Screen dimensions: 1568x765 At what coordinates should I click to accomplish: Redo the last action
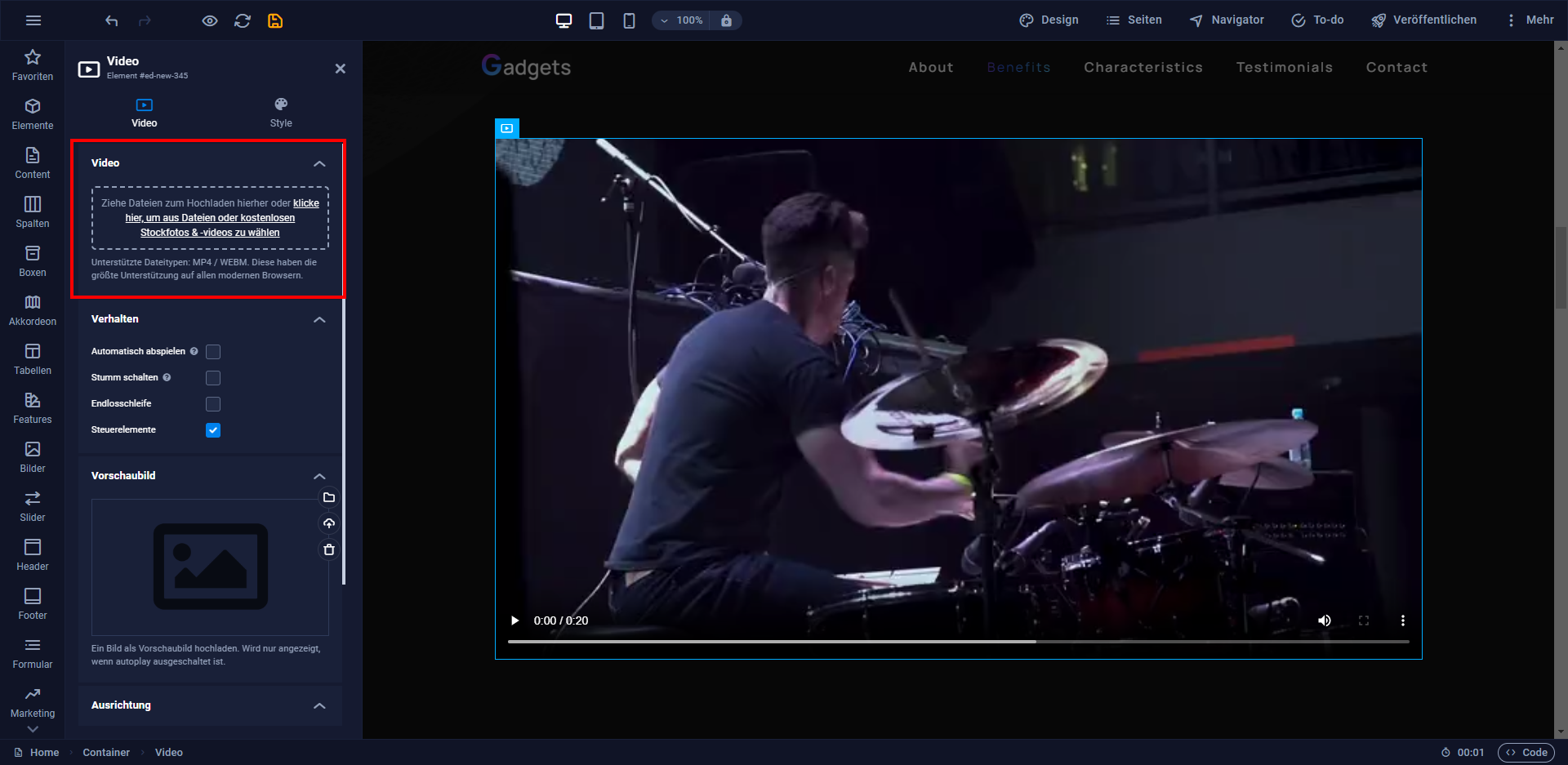[x=145, y=20]
